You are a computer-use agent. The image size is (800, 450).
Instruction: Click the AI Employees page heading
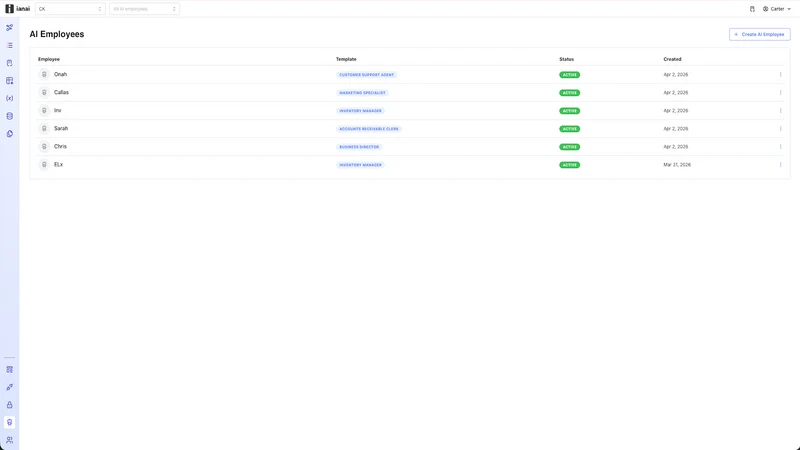[57, 34]
